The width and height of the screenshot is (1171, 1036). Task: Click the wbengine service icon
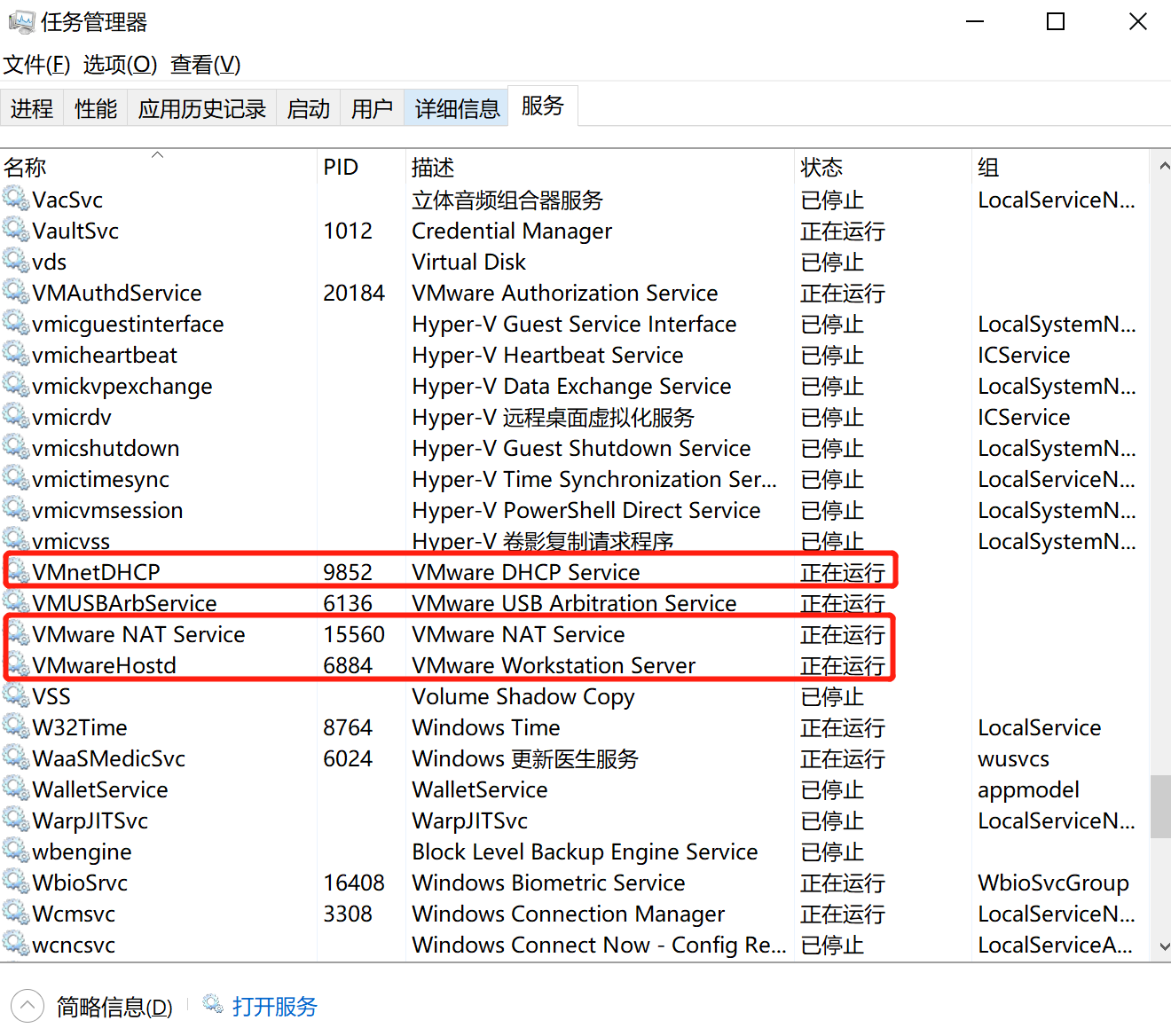16,851
